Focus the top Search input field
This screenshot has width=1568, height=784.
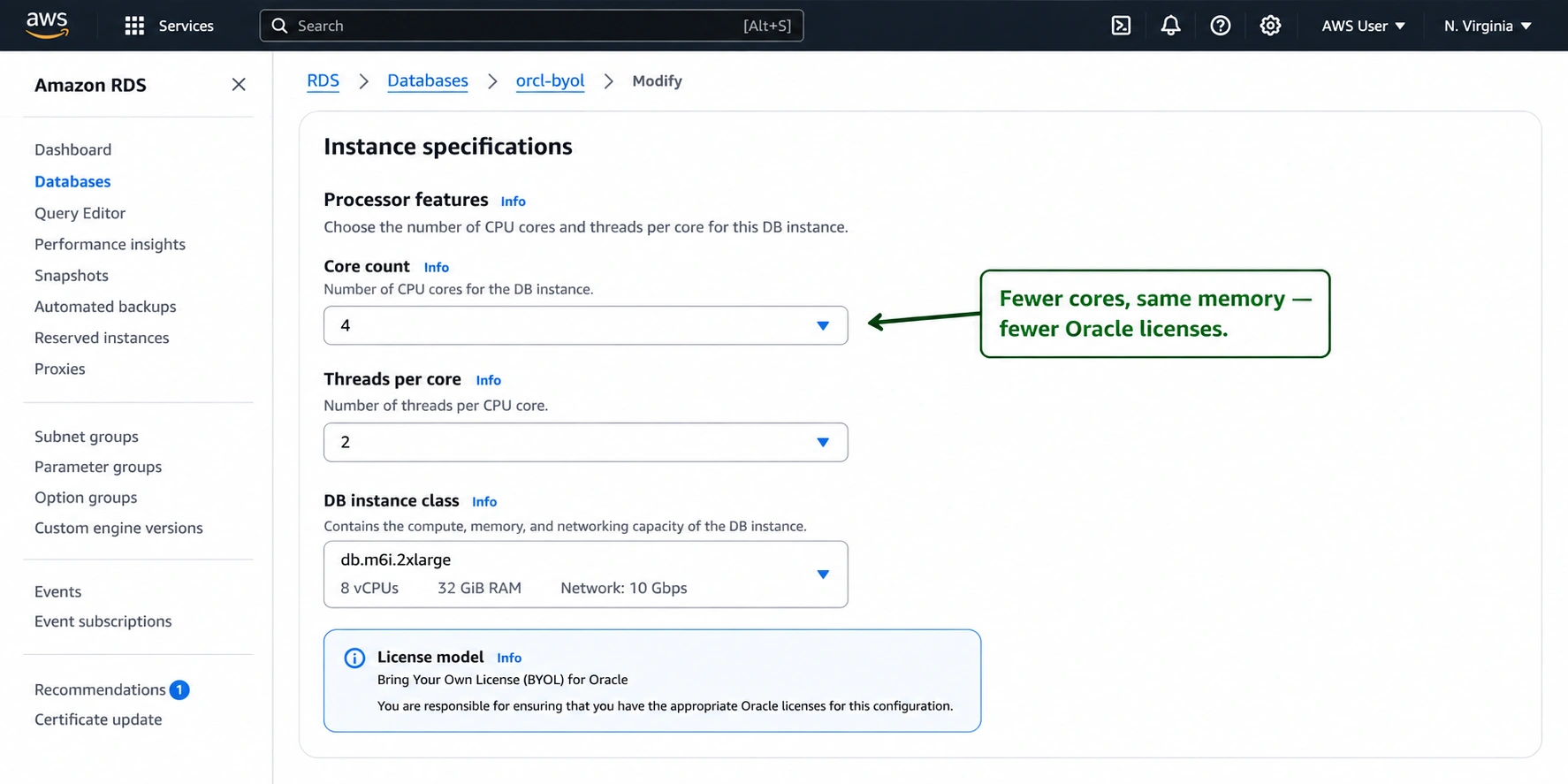[x=531, y=26]
